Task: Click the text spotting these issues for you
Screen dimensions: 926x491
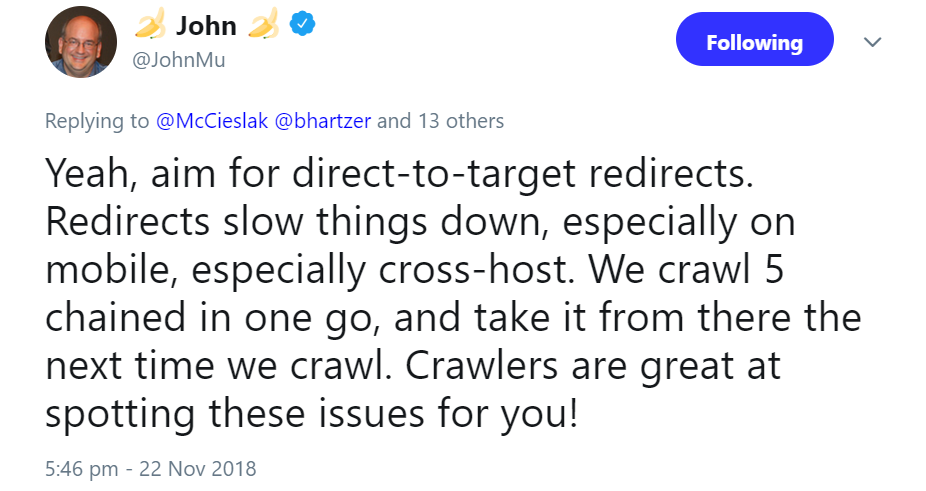Action: (x=310, y=413)
